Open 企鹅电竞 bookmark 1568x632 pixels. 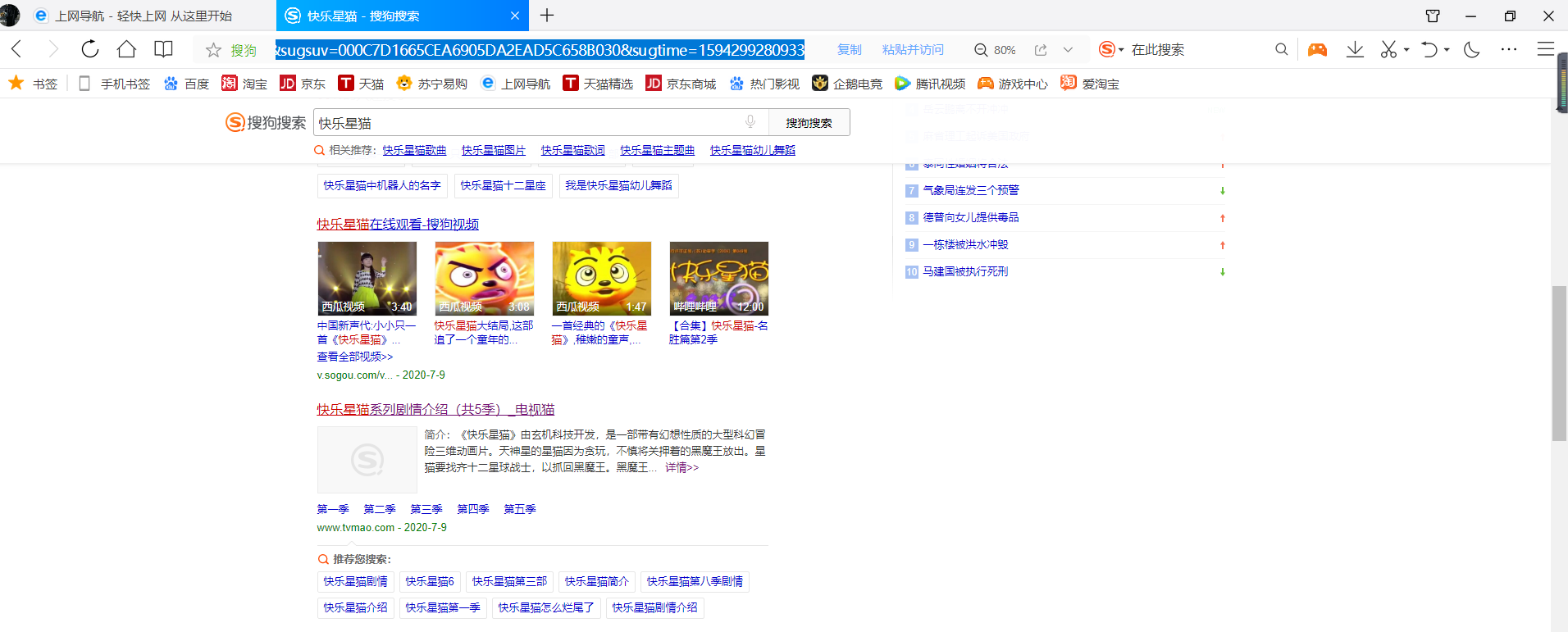click(x=847, y=84)
